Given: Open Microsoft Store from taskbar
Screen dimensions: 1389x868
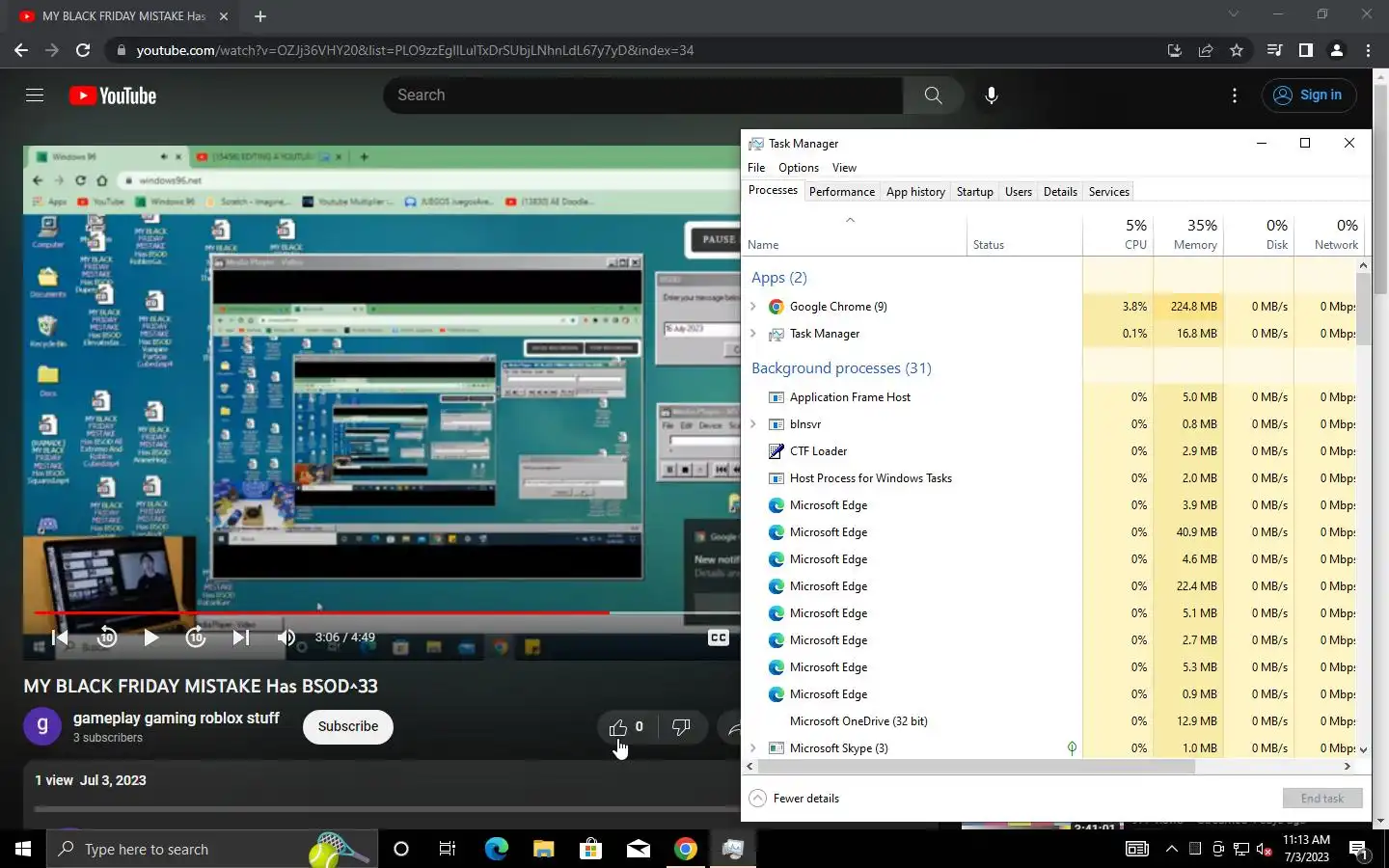Looking at the screenshot, I should pyautogui.click(x=590, y=849).
